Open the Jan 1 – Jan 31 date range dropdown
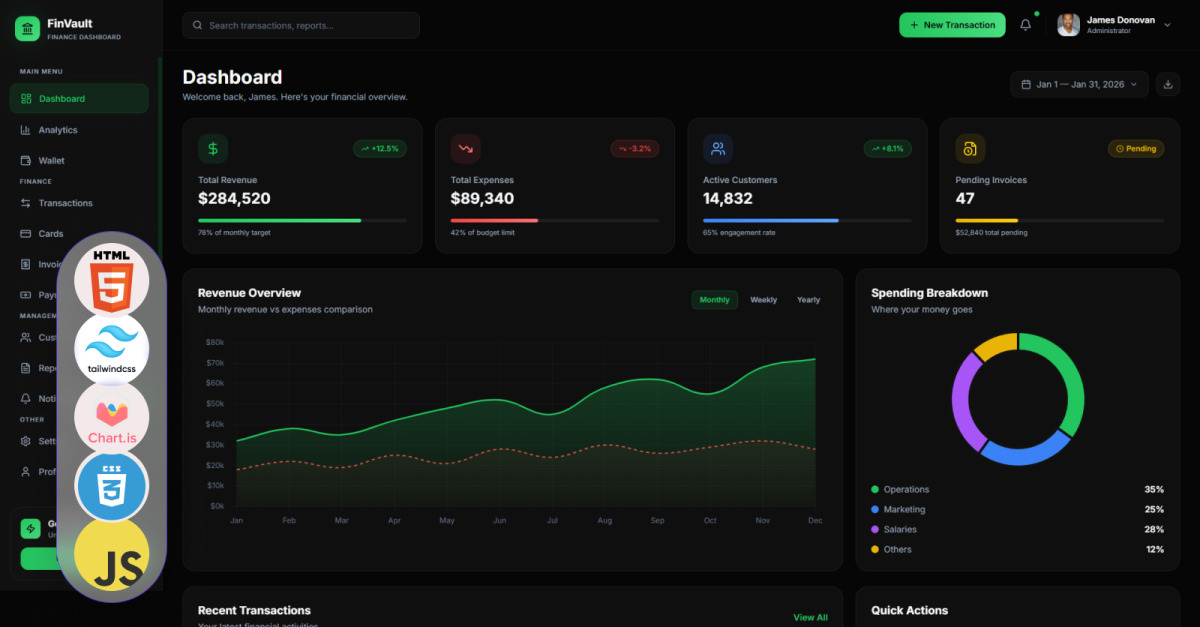This screenshot has height=627, width=1200. 1079,84
